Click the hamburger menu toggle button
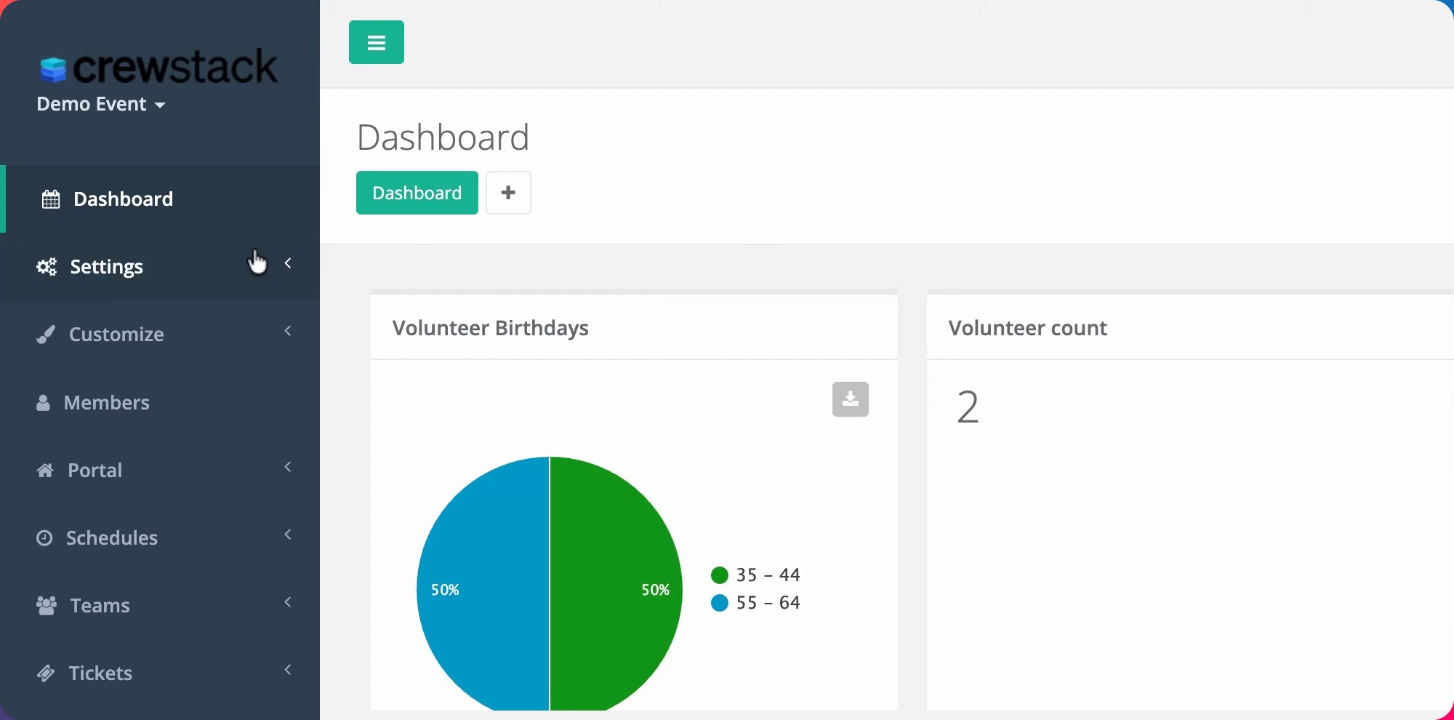The height and width of the screenshot is (720, 1454). (x=376, y=42)
